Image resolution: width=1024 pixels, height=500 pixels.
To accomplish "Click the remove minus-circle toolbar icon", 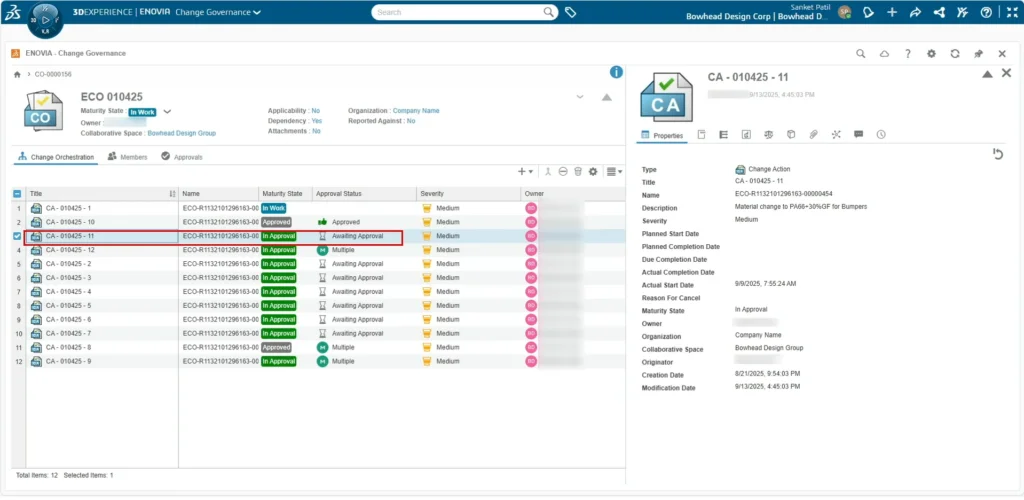I will coord(563,171).
